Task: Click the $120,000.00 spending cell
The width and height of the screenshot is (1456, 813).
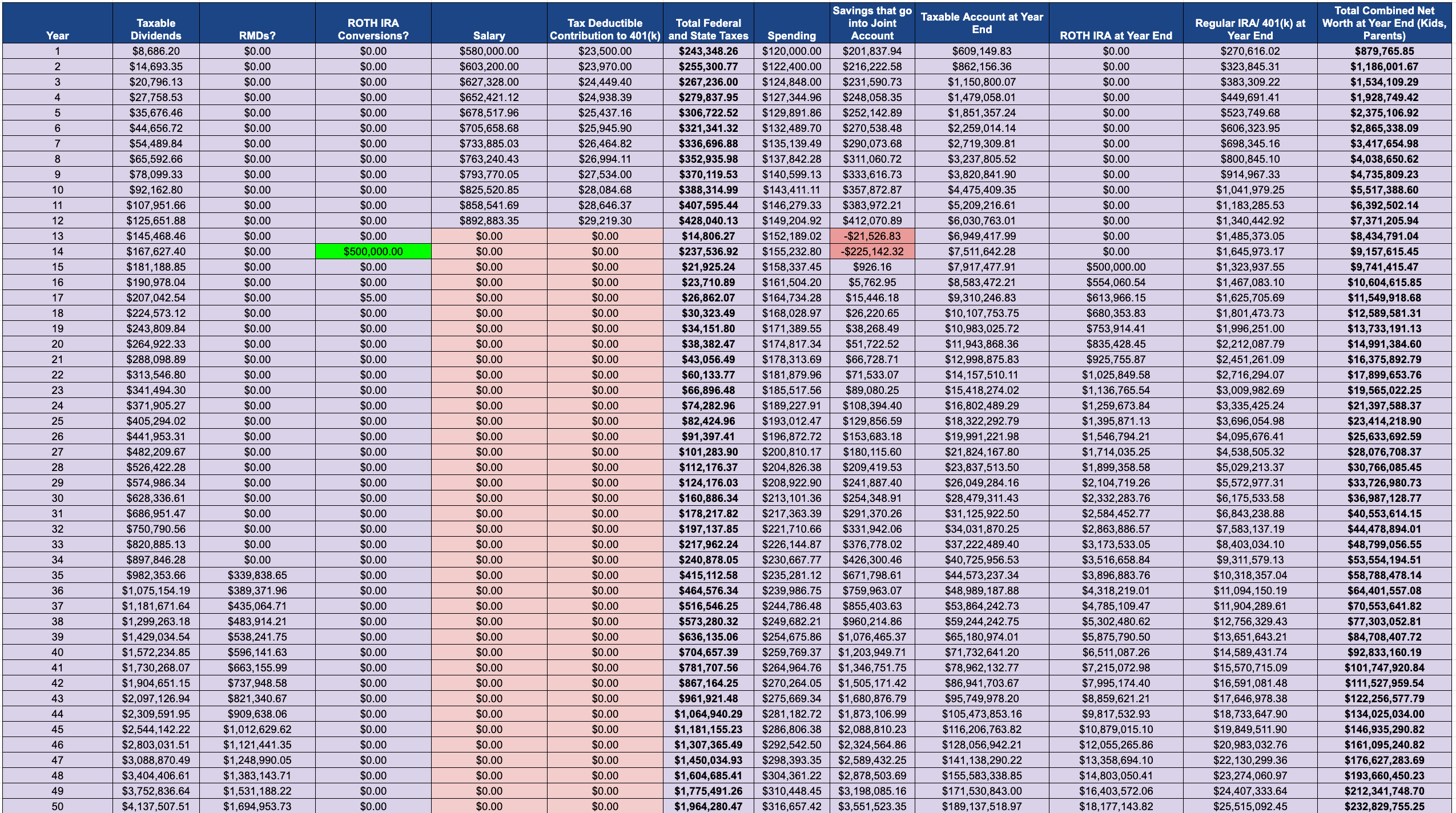Action: [791, 51]
